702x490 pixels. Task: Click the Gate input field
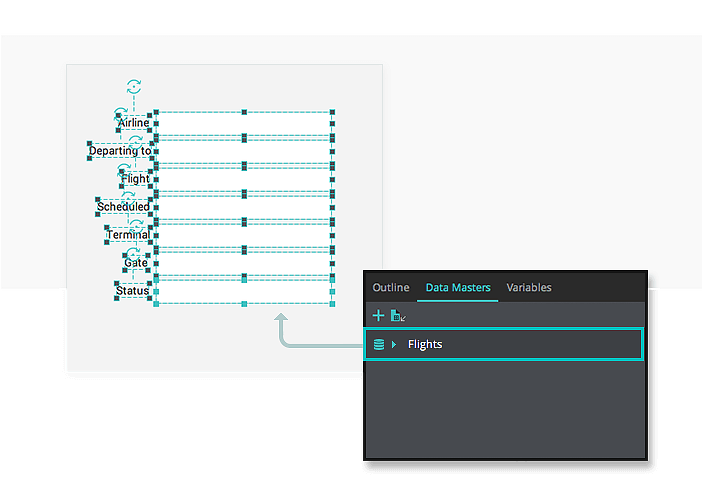click(x=244, y=263)
